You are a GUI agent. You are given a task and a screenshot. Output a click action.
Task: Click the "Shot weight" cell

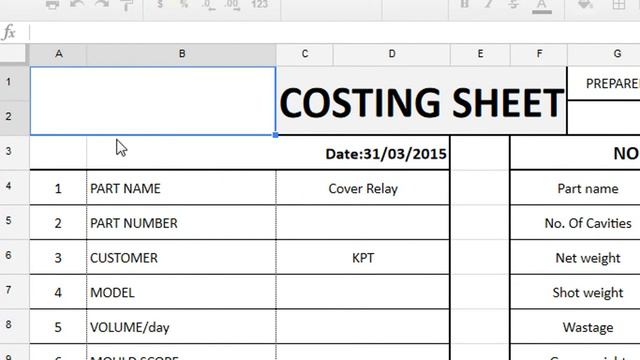pyautogui.click(x=576, y=292)
